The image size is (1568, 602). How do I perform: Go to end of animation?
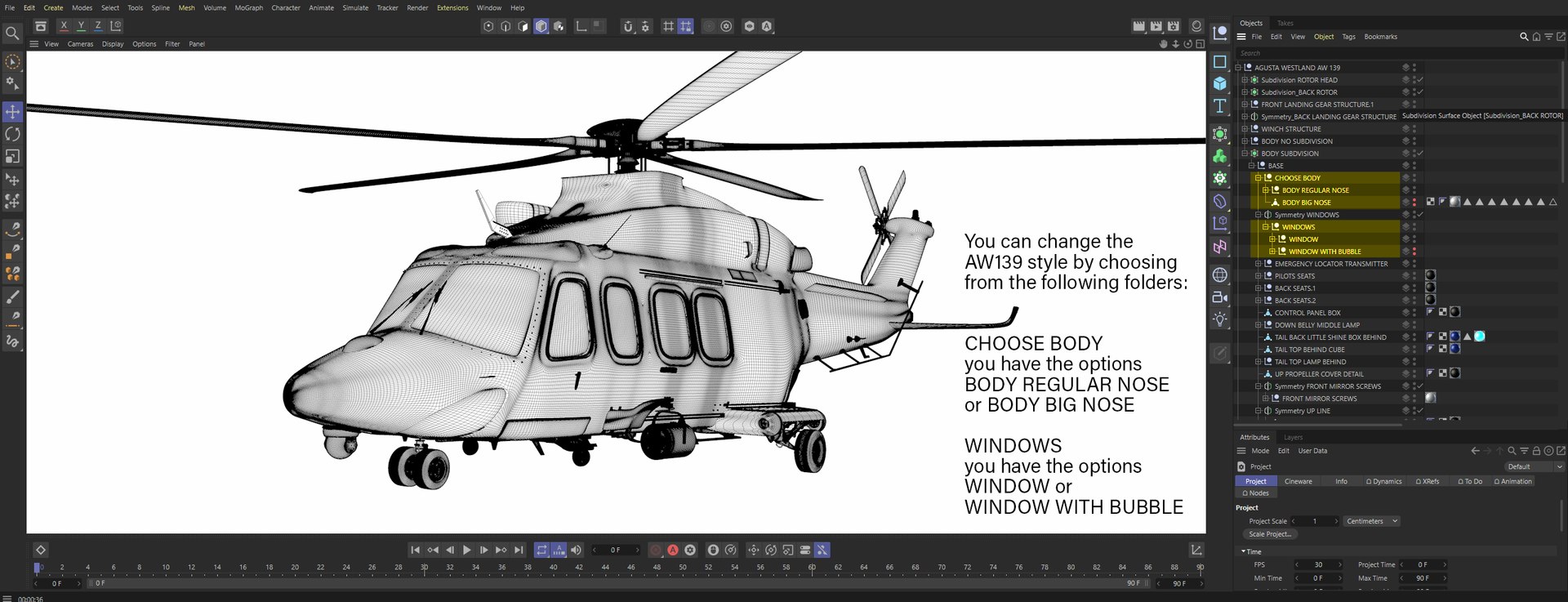[519, 550]
